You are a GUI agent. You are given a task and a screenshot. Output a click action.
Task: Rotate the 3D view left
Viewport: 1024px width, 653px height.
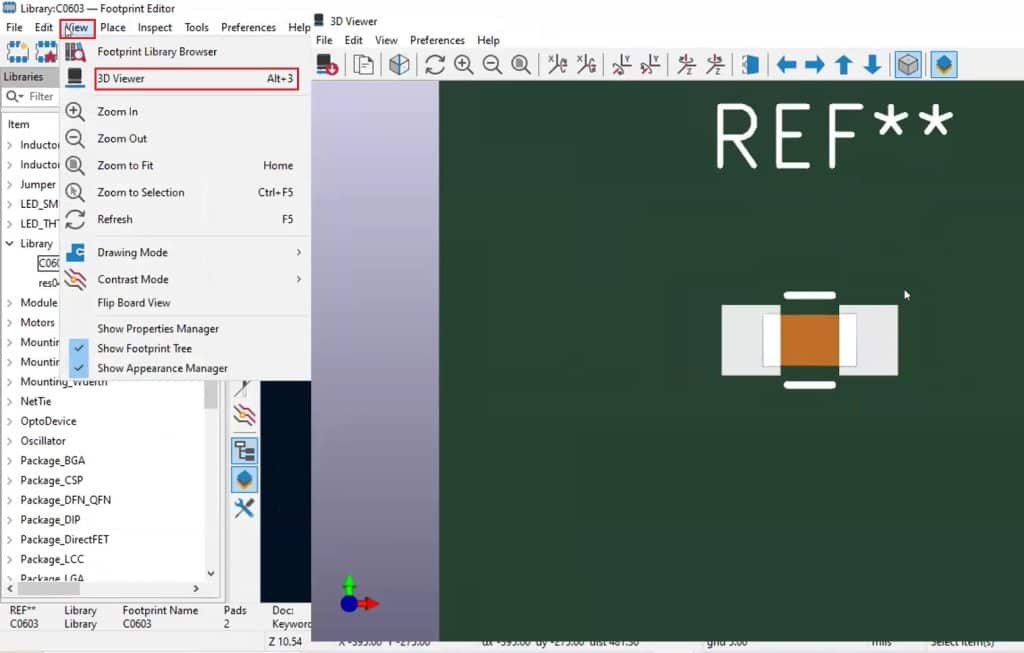pyautogui.click(x=684, y=64)
